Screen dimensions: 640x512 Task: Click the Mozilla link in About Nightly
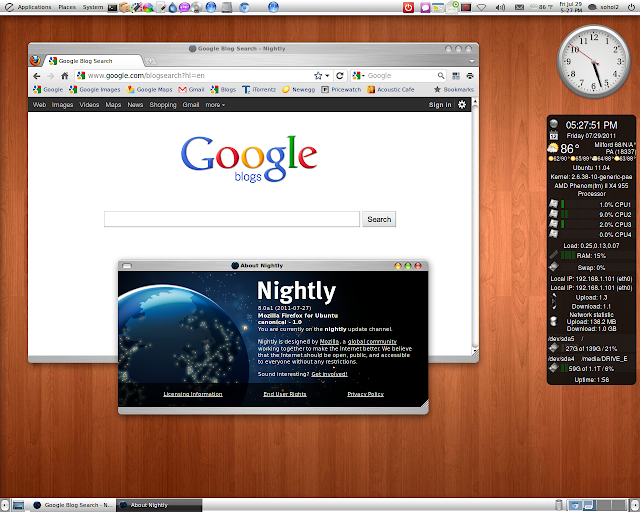point(329,342)
